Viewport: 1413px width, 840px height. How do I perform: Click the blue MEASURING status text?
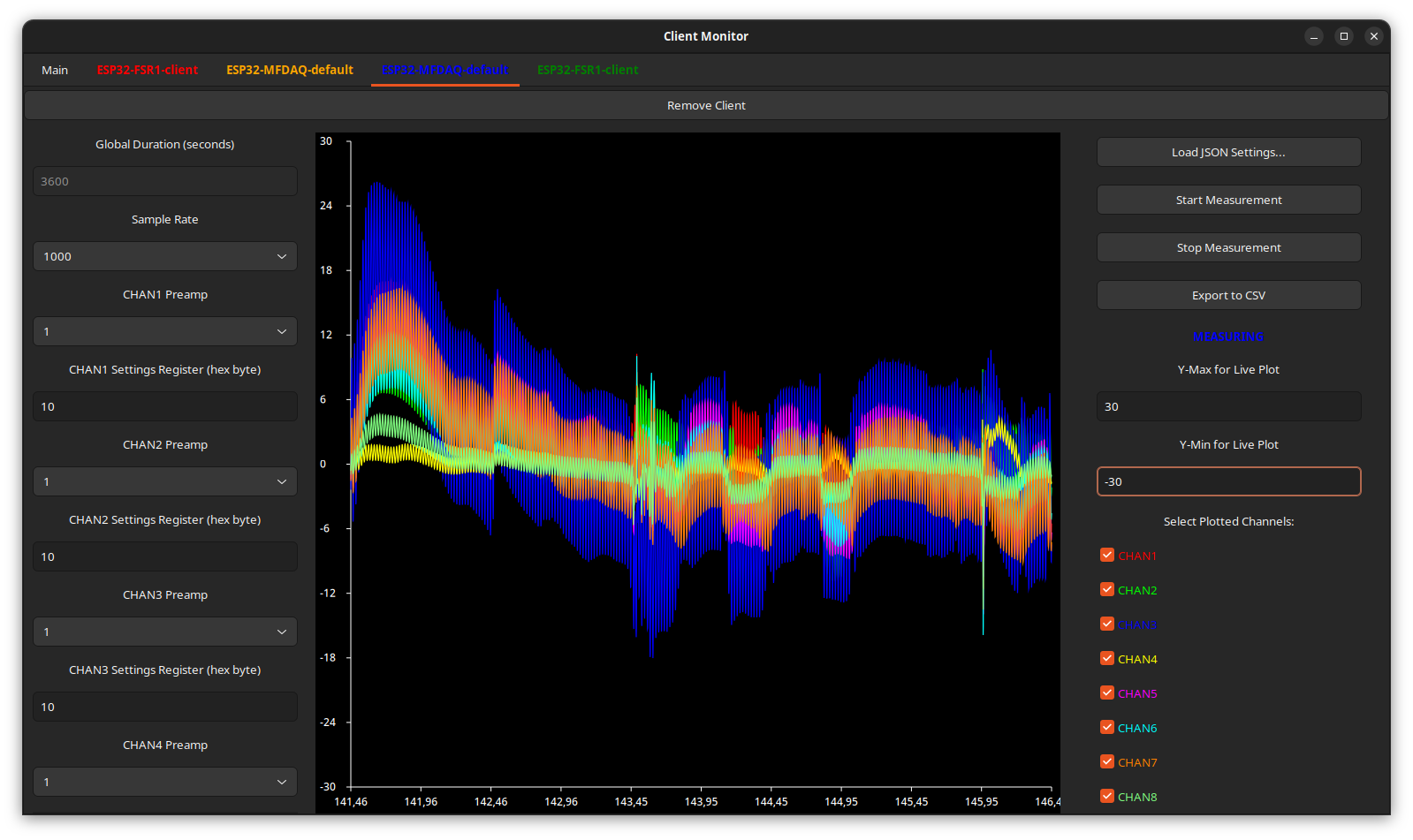[x=1228, y=337]
